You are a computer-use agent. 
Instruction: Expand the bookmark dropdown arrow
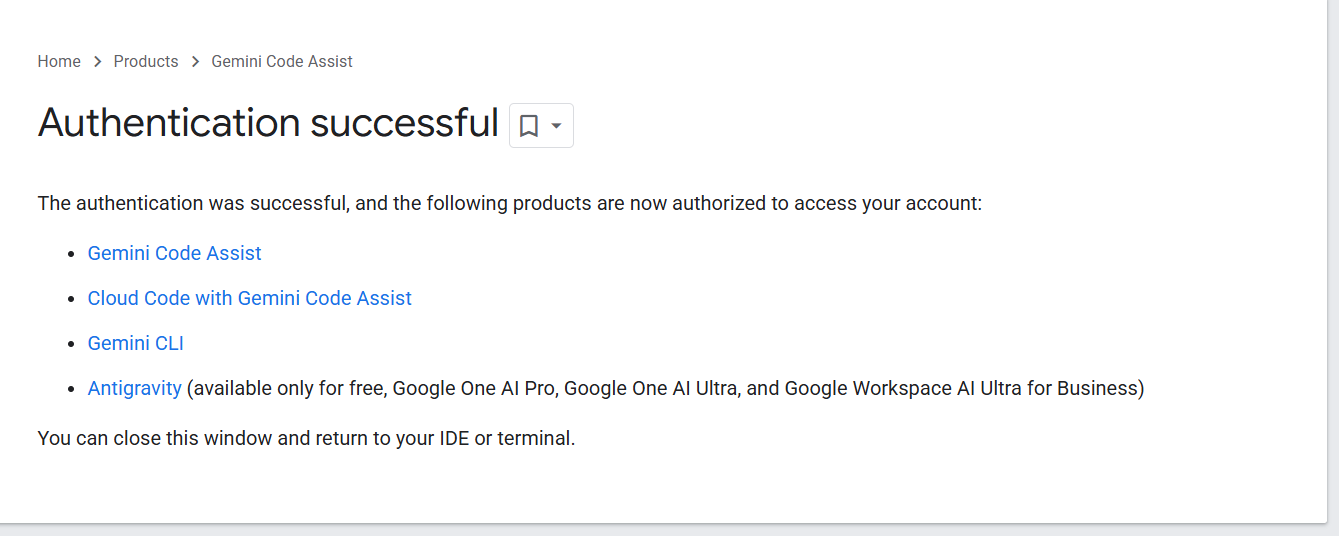coord(557,126)
